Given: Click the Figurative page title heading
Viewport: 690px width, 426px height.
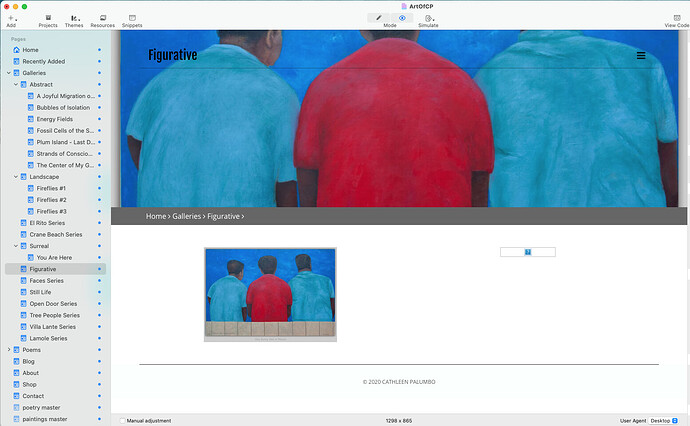Looking at the screenshot, I should (x=172, y=55).
